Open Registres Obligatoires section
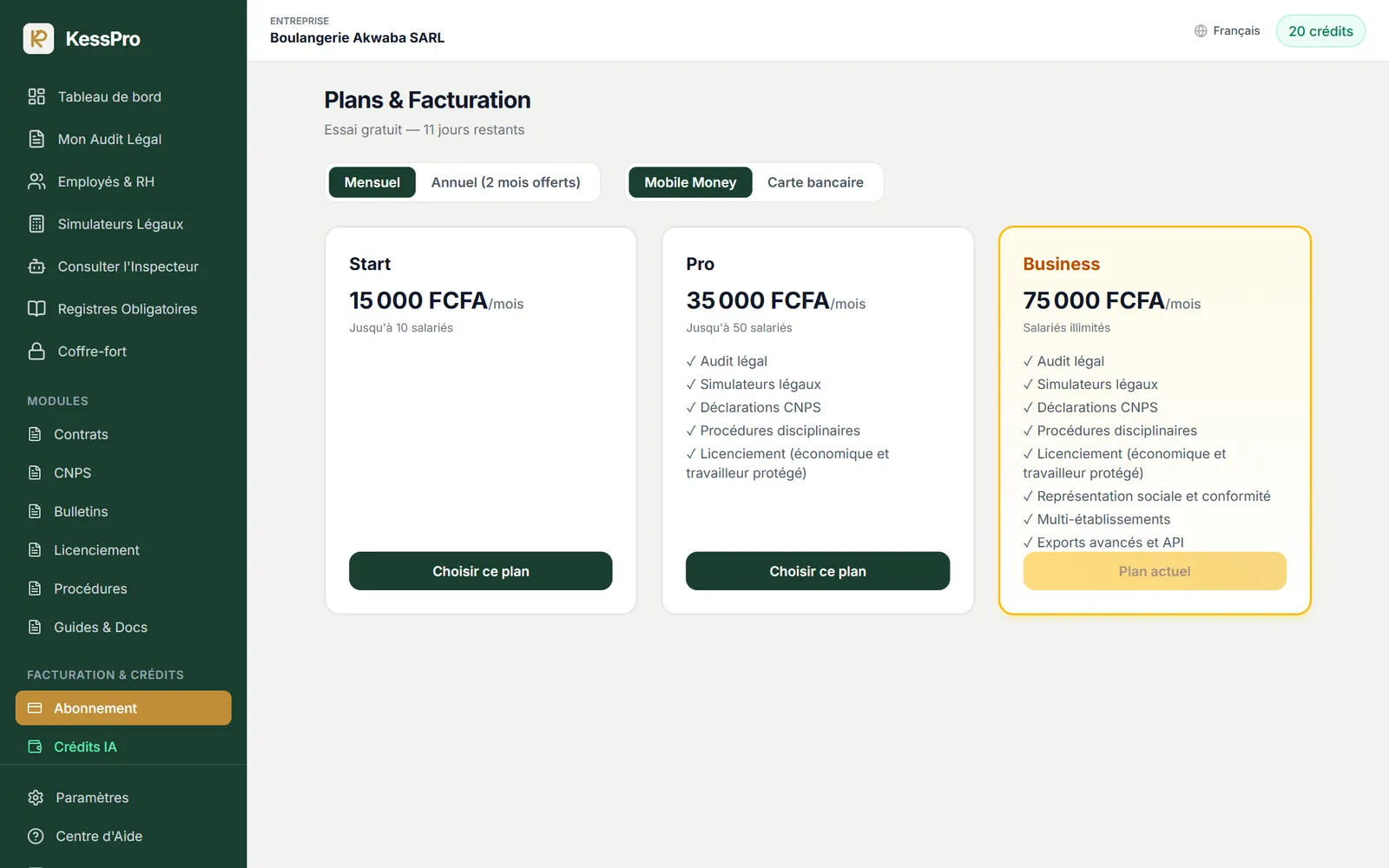 tap(123, 309)
